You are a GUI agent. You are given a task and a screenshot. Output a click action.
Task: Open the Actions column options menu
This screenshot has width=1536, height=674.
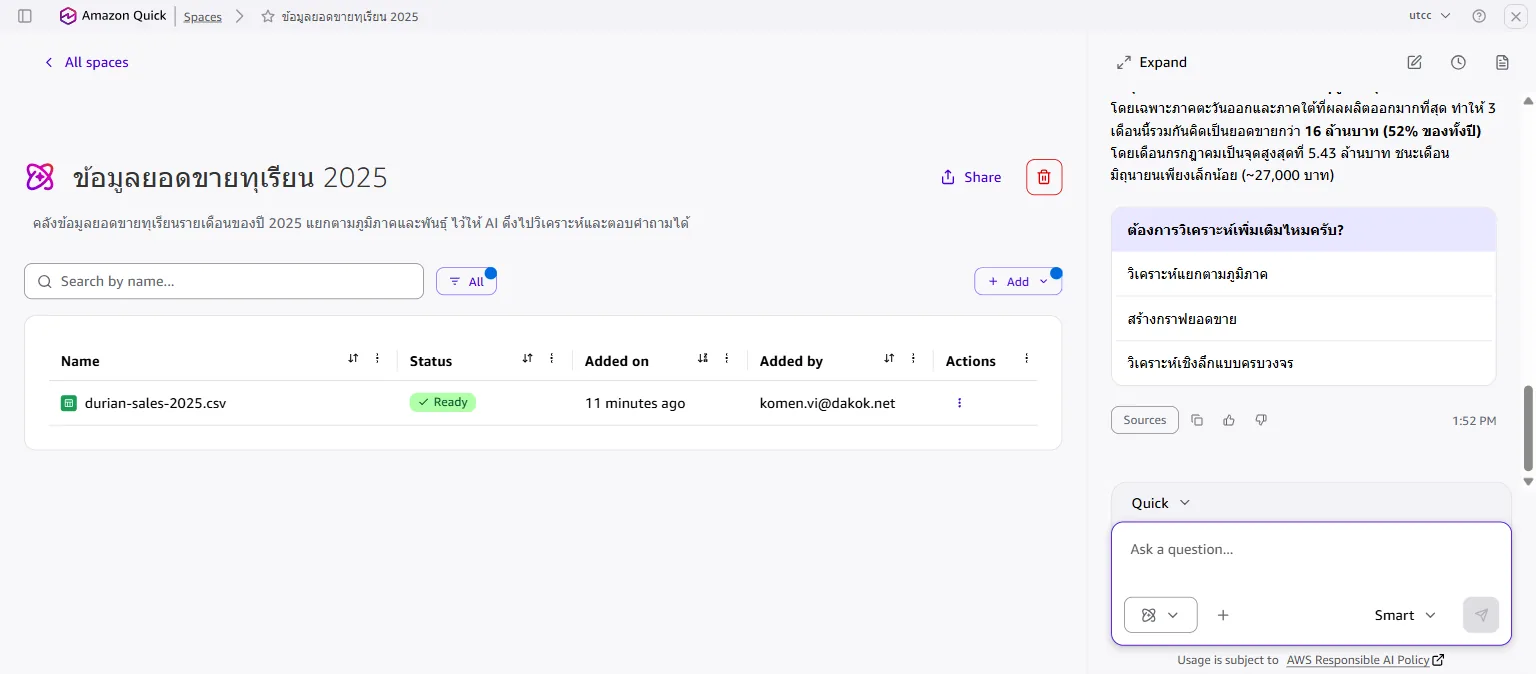(x=1026, y=359)
